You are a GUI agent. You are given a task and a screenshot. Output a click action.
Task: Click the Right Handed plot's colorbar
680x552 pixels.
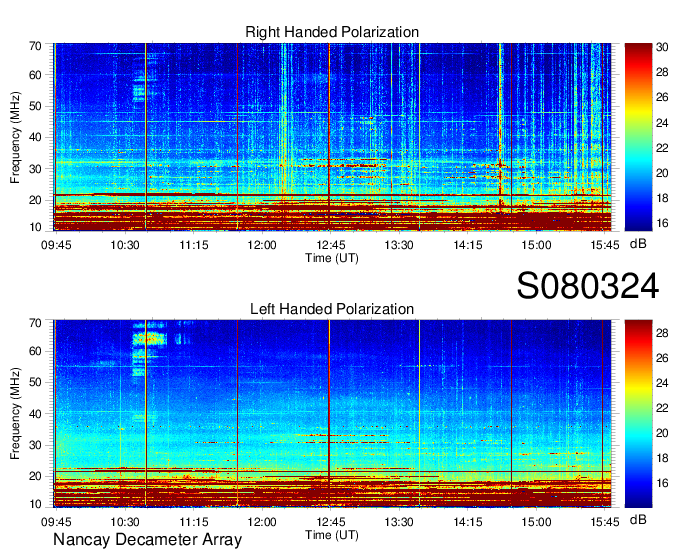click(638, 137)
